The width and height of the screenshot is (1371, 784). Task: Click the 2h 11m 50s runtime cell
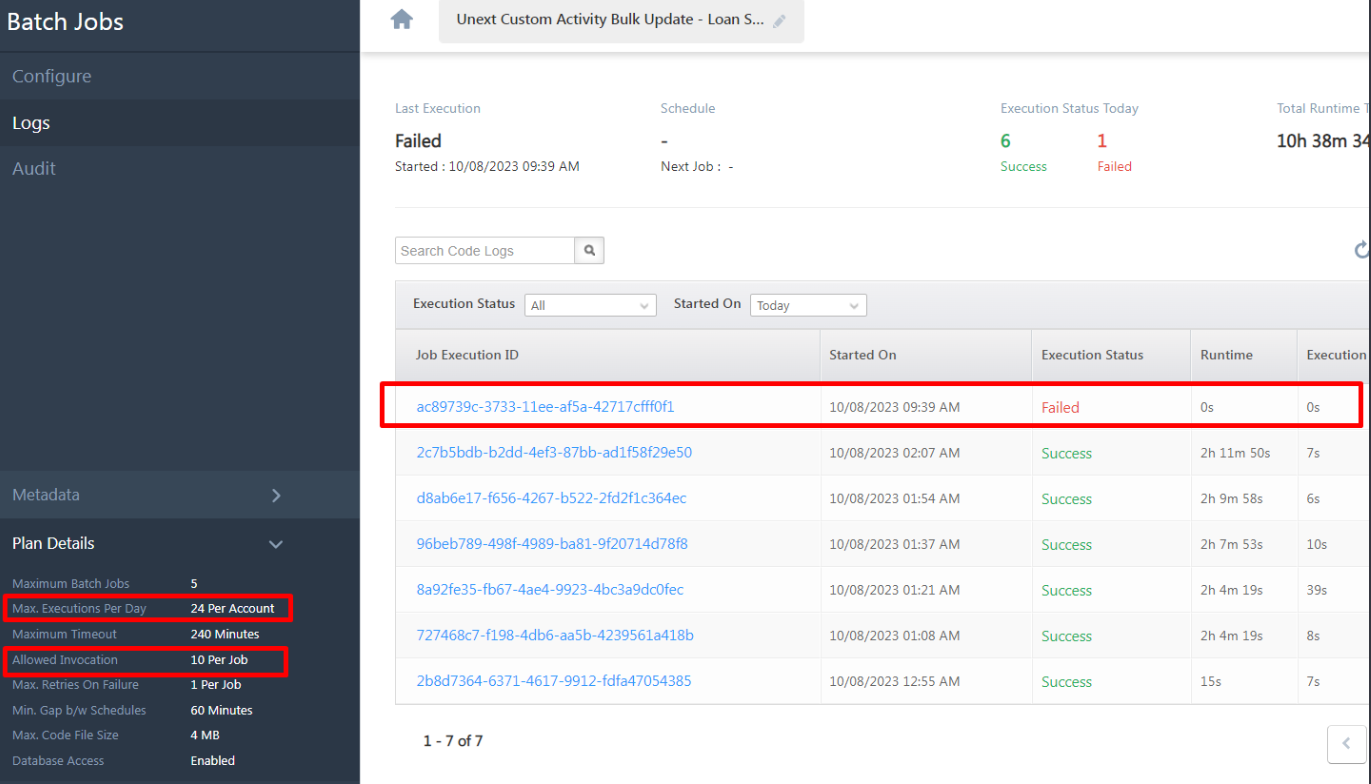point(1235,453)
